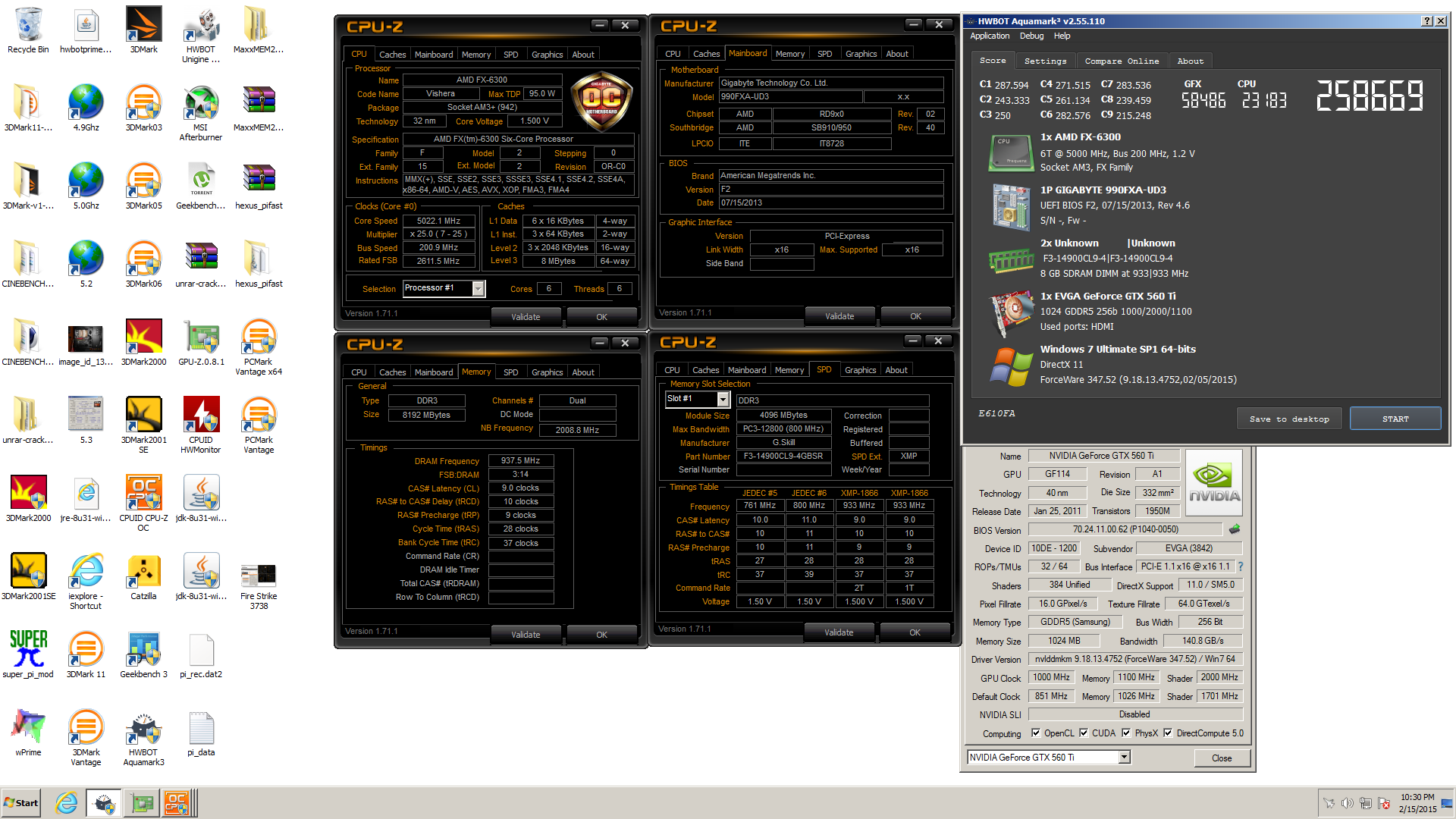Open the GPU-Z.0.8.1 desktop icon
This screenshot has height=819, width=1456.
click(201, 343)
